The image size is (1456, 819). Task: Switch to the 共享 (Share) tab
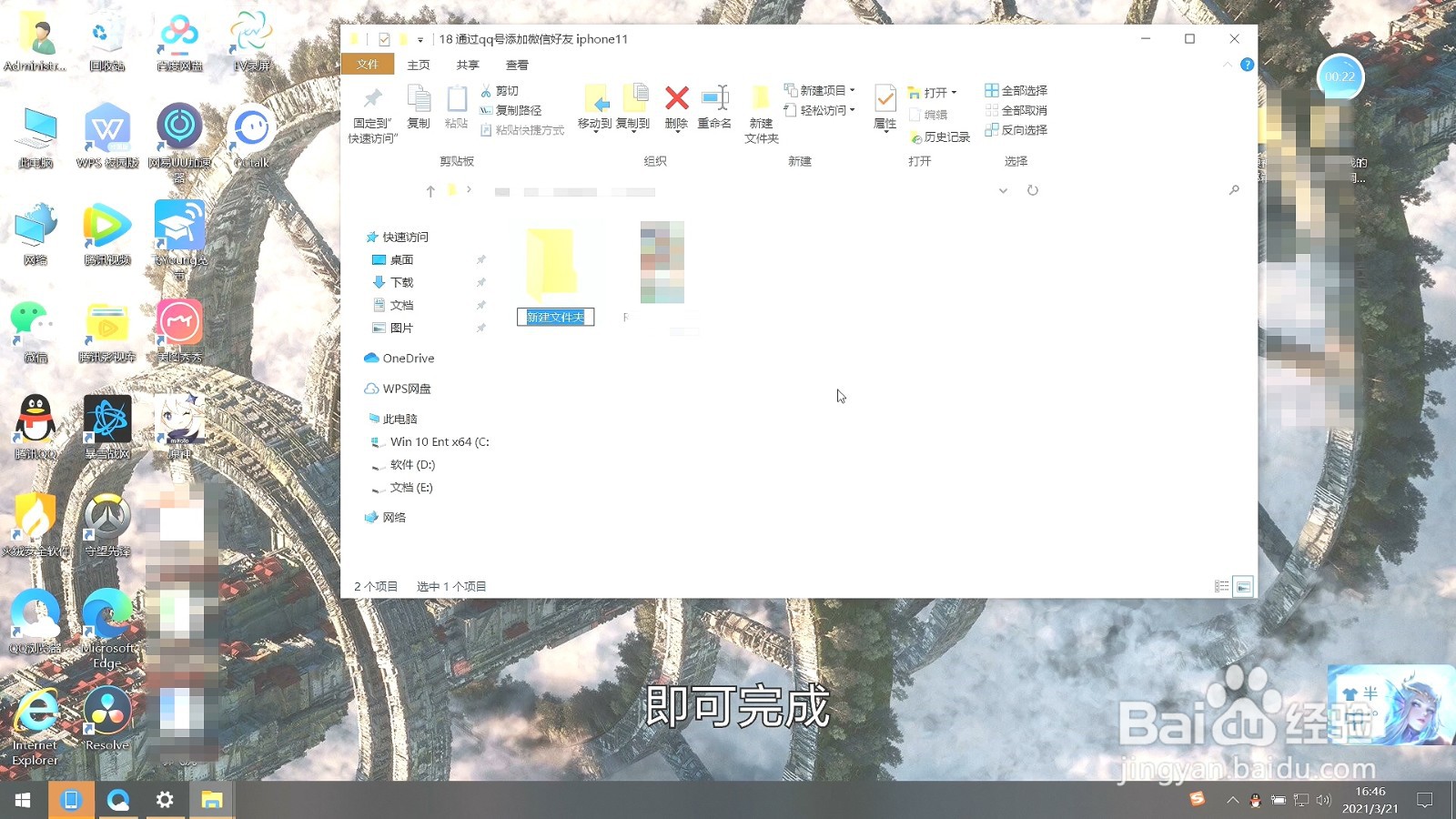(468, 65)
